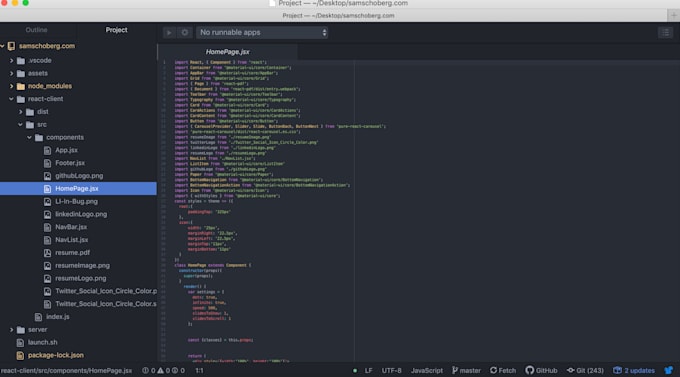680x377 pixels.
Task: Click the resume.pdf file icon
Action: (x=47, y=252)
